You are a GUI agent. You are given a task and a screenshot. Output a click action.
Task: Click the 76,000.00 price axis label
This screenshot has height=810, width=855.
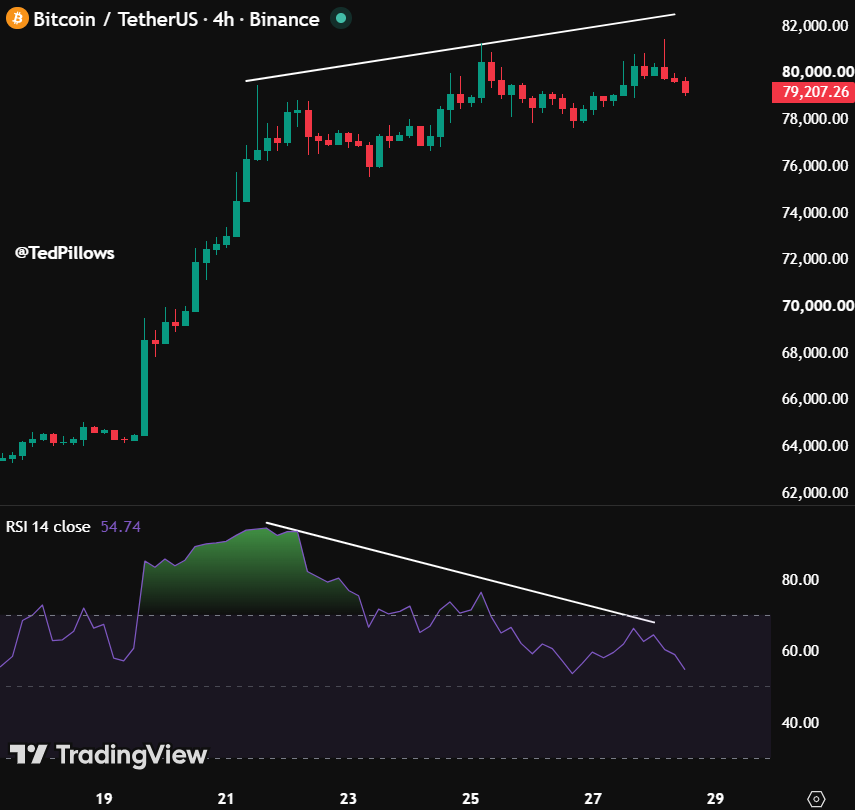point(815,166)
